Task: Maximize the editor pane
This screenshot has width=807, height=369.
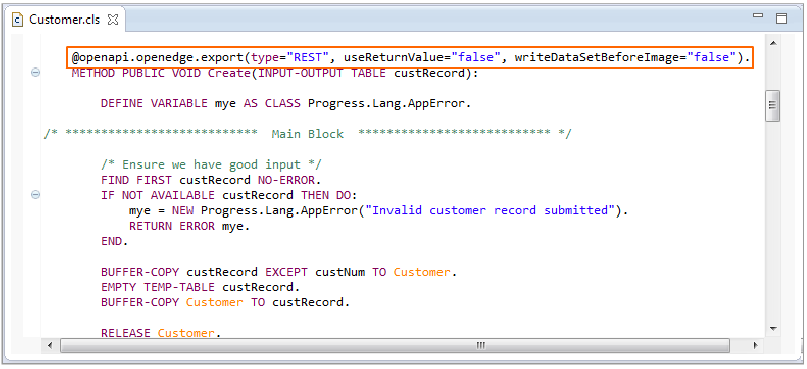Action: [781, 19]
